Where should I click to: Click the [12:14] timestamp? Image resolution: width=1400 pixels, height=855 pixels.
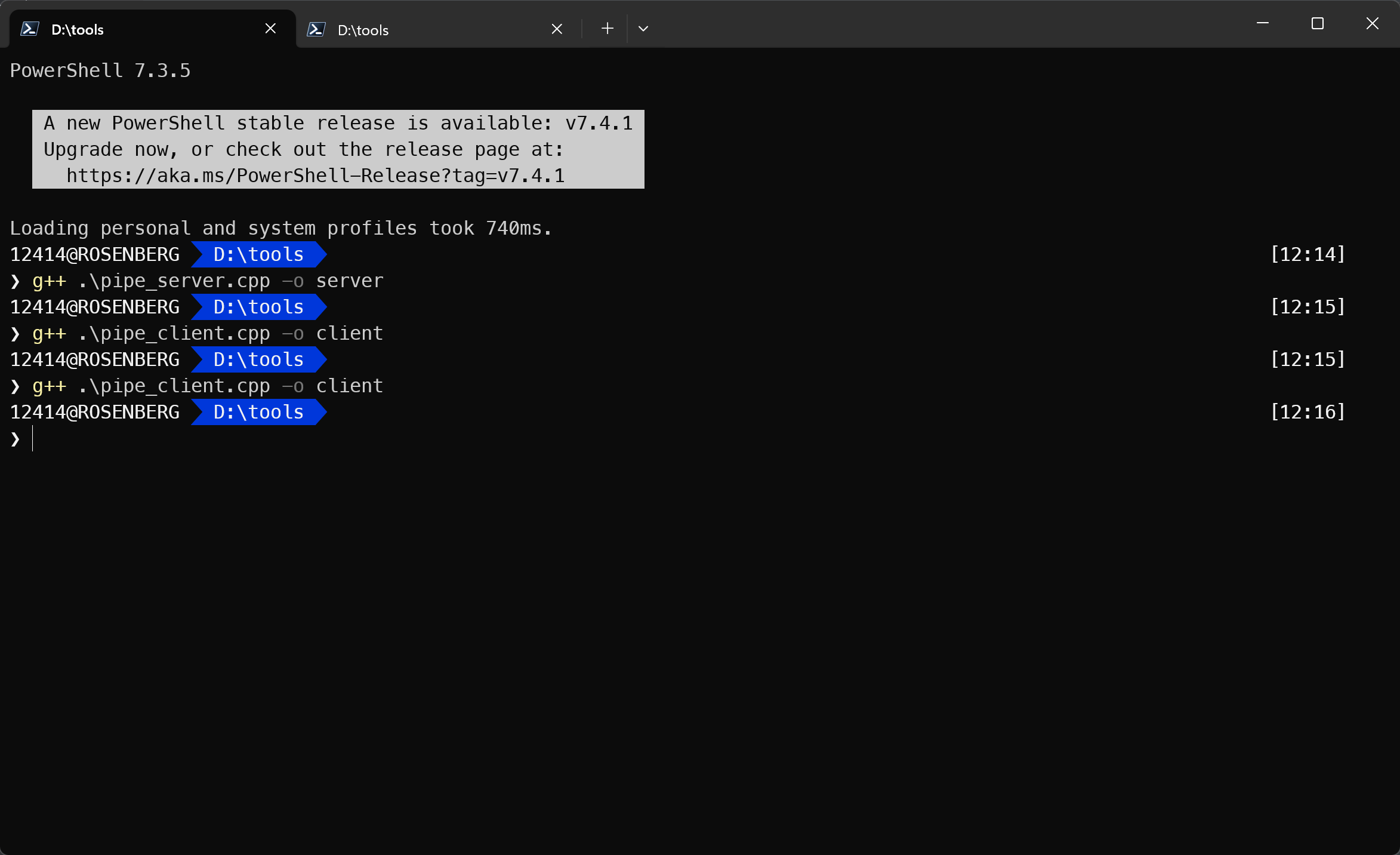pyautogui.click(x=1308, y=254)
